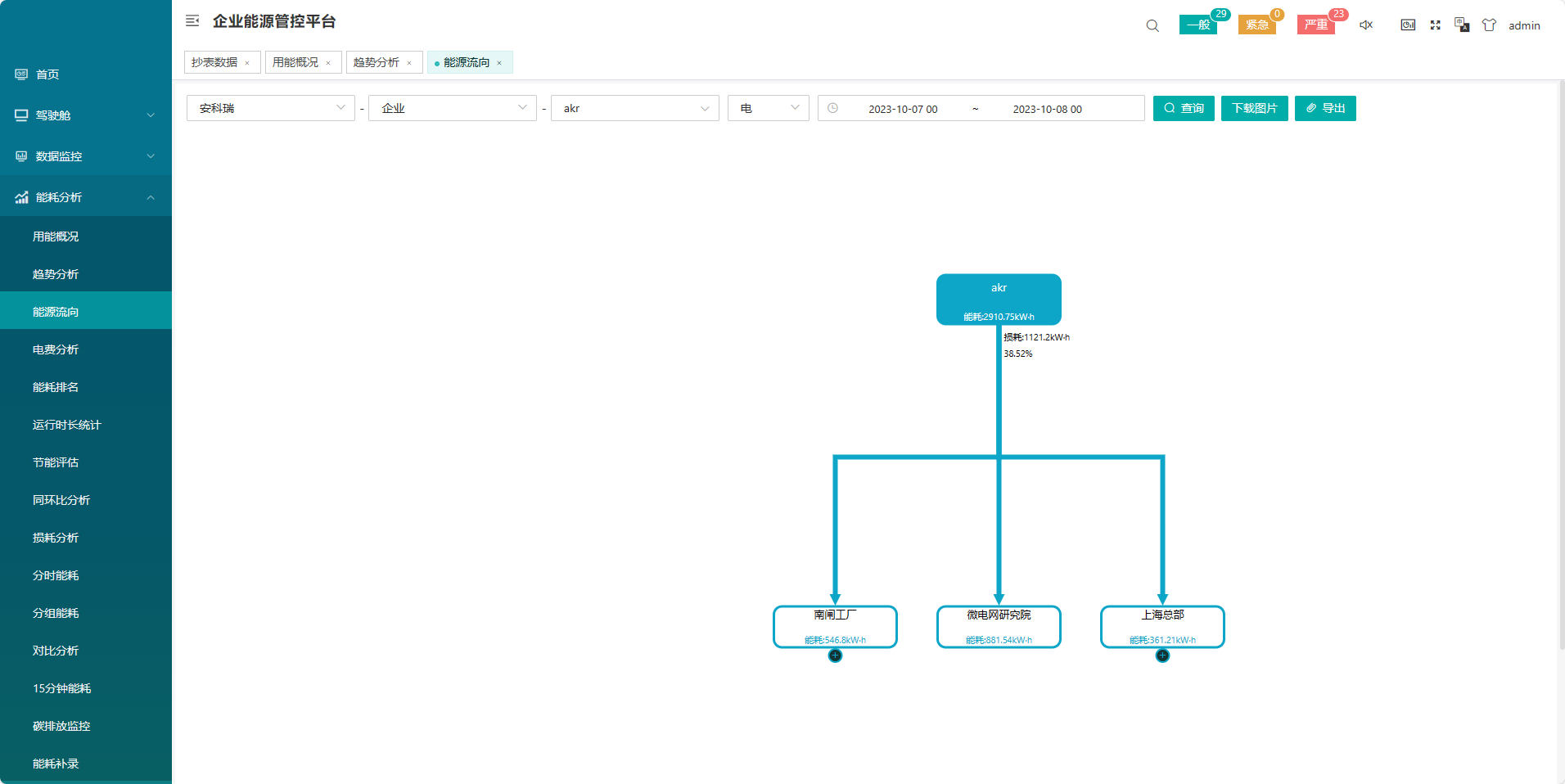Image resolution: width=1565 pixels, height=784 pixels.
Task: Click the 下载图片 button
Action: 1254,108
